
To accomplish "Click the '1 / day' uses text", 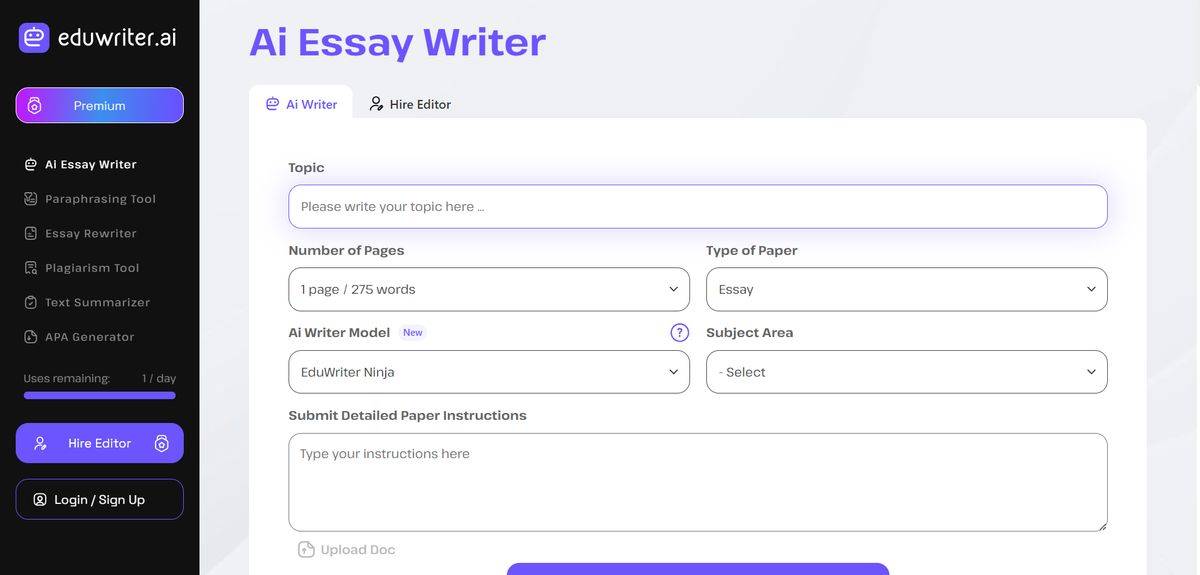I will click(159, 378).
